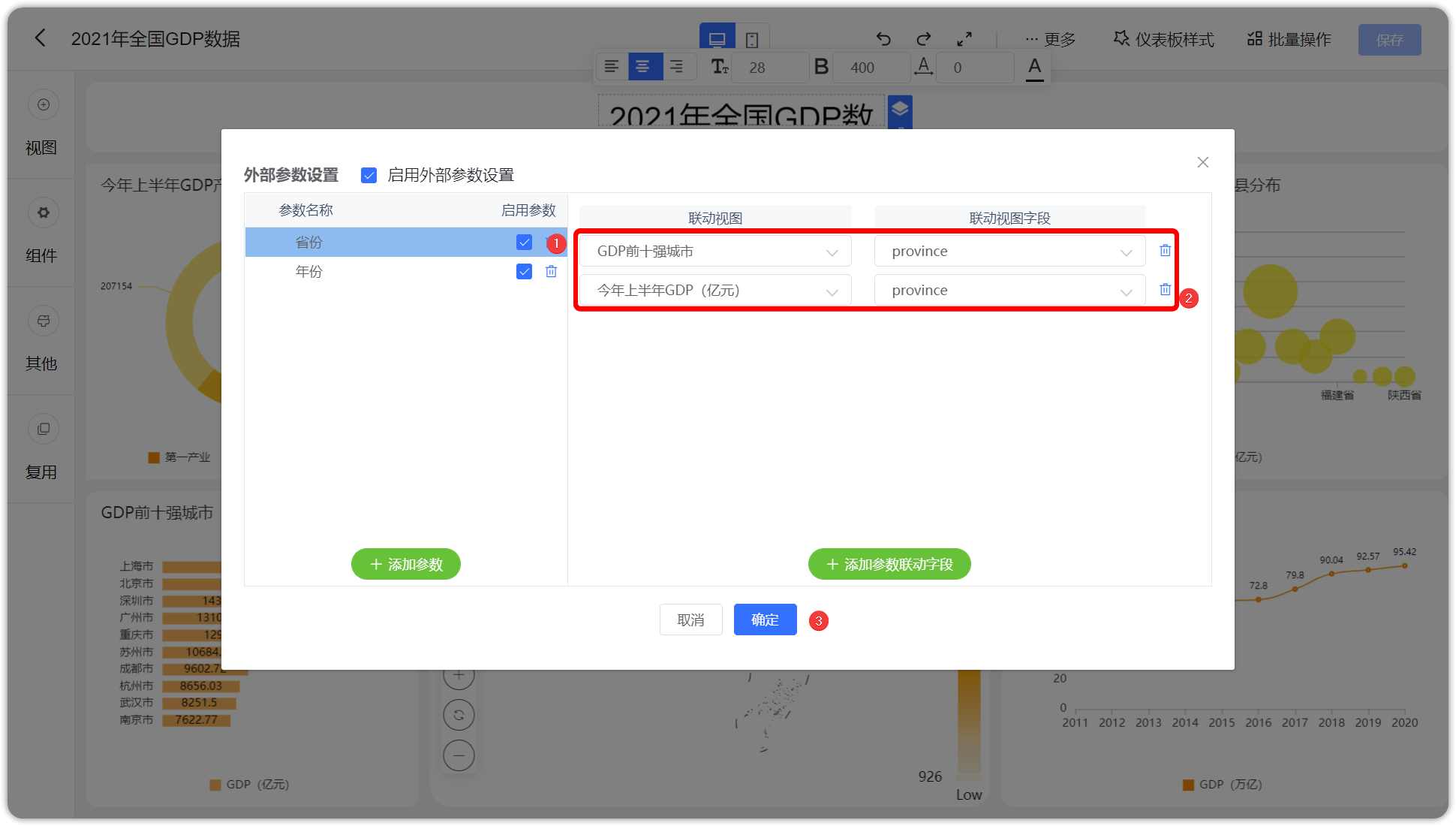
Task: Open 仪表板样式 settings
Action: tap(1163, 39)
